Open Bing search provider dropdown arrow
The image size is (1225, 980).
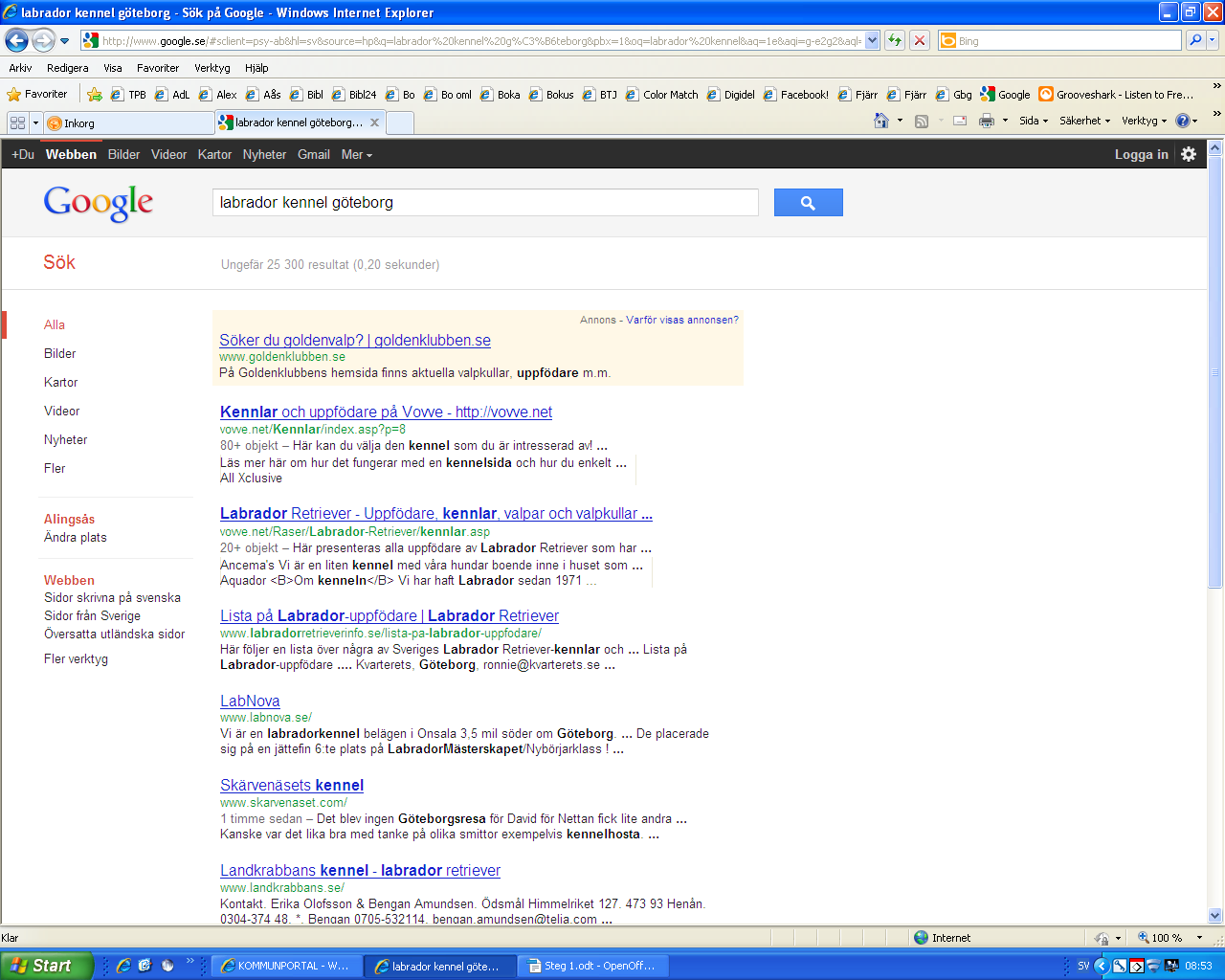pyautogui.click(x=1214, y=40)
